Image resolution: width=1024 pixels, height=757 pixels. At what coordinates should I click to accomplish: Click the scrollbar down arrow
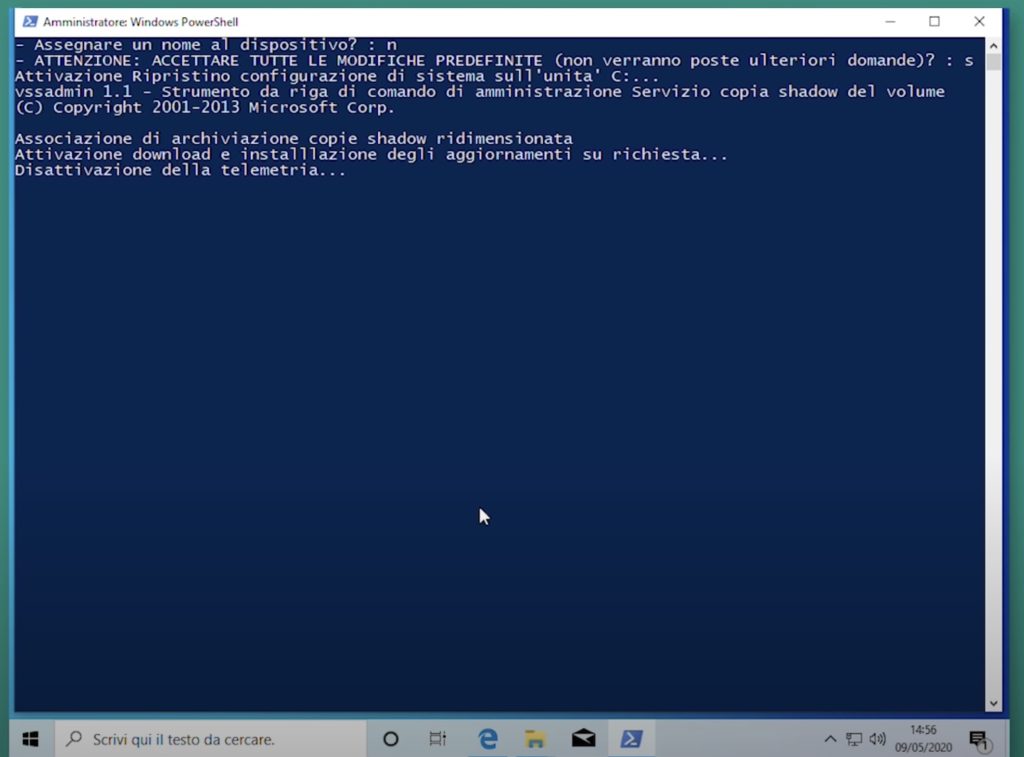[993, 703]
